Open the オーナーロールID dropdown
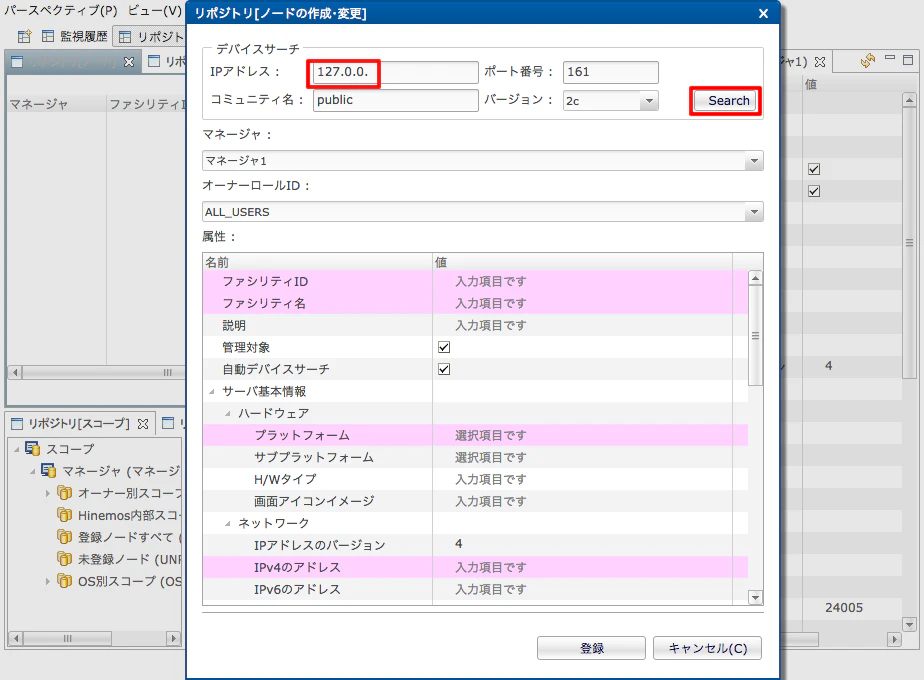Image resolution: width=924 pixels, height=680 pixels. click(x=754, y=212)
